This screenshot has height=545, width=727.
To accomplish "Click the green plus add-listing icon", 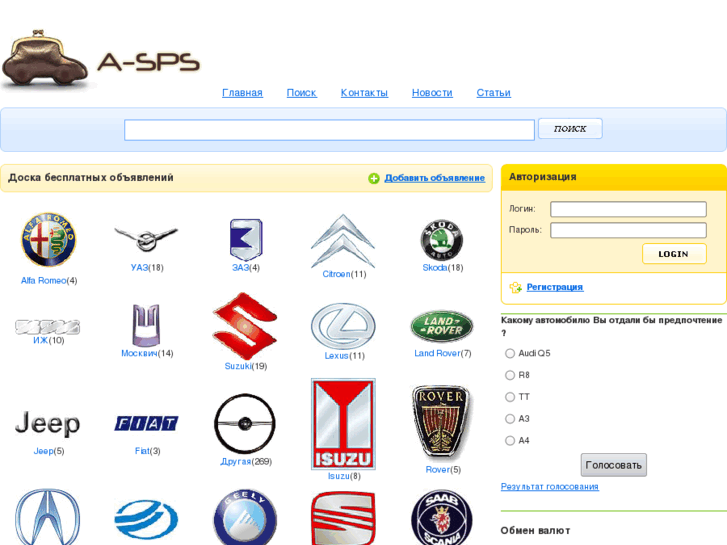I will (374, 178).
